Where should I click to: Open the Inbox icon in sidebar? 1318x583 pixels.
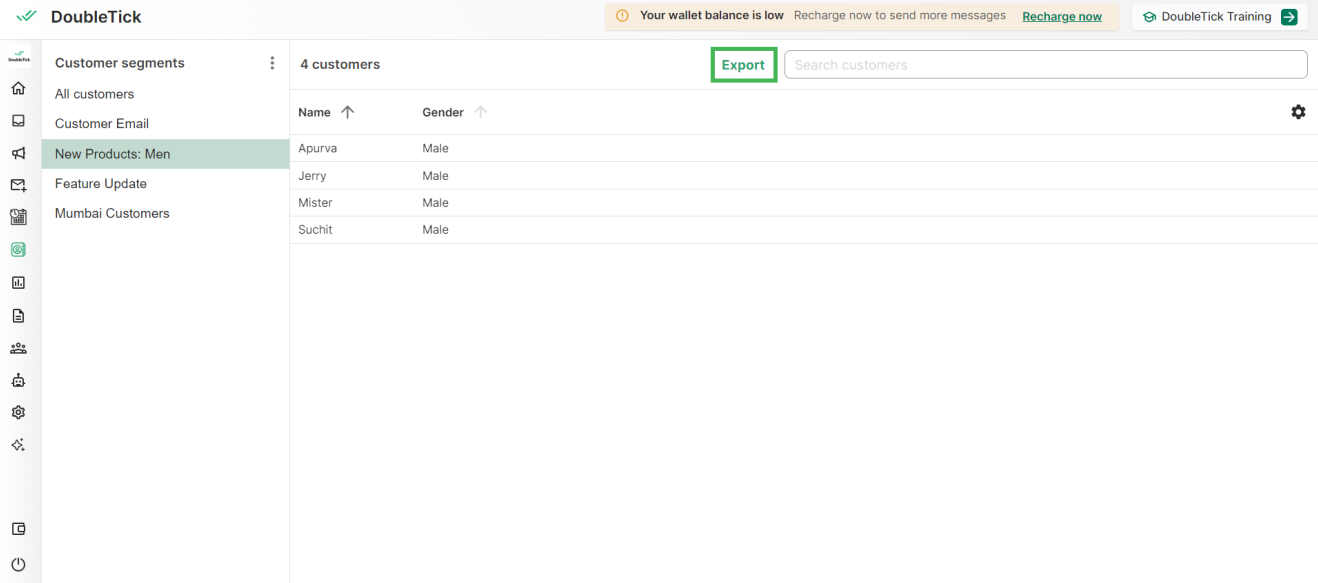point(18,121)
